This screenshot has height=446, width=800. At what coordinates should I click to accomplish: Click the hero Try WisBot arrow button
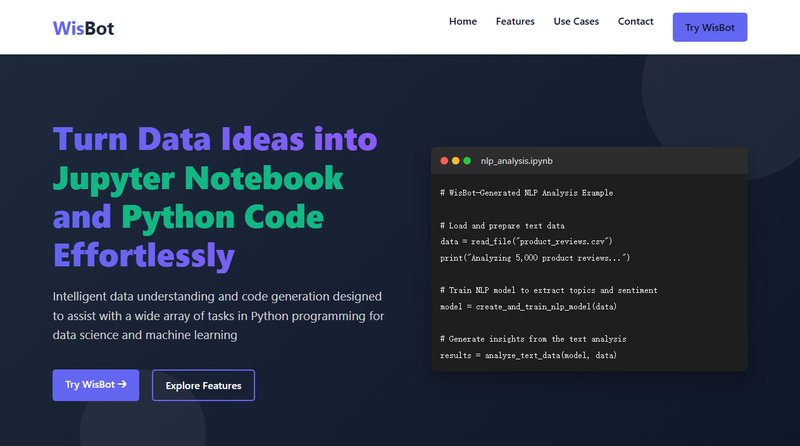(96, 385)
